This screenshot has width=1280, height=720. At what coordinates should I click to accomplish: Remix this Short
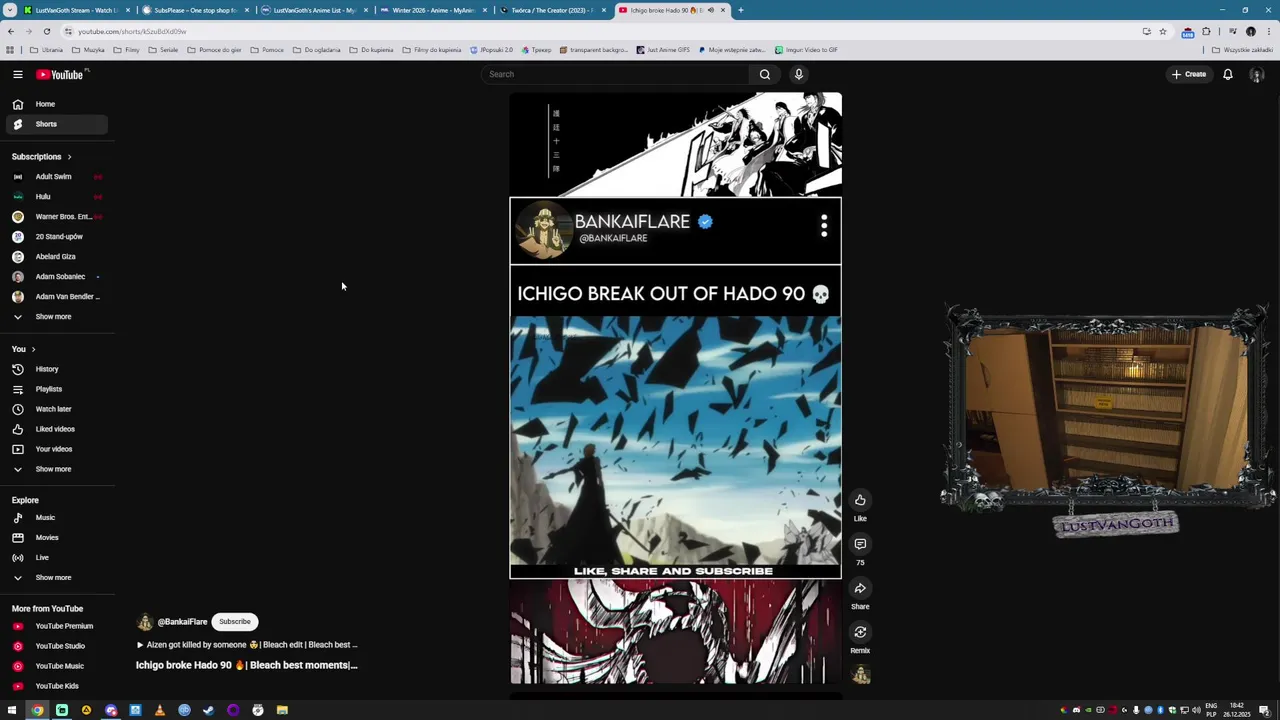[860, 632]
